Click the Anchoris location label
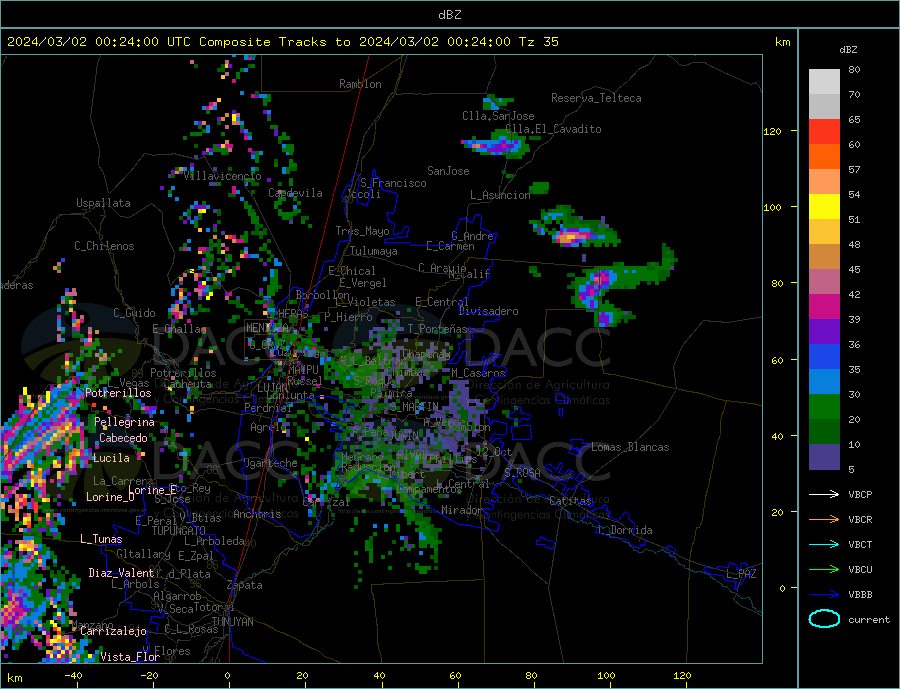This screenshot has height=689, width=900. 257,514
